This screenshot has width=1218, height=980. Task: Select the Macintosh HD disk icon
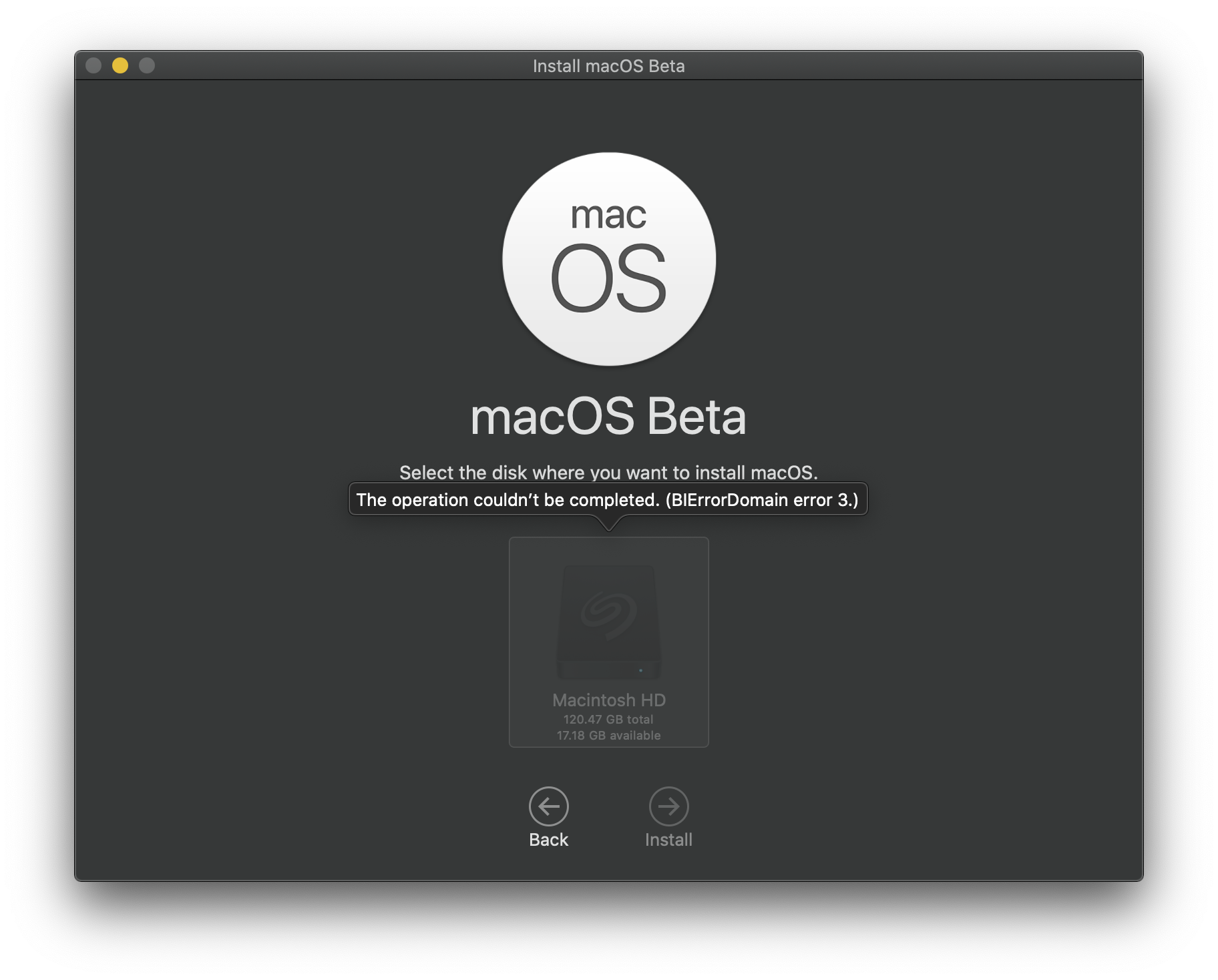point(608,622)
